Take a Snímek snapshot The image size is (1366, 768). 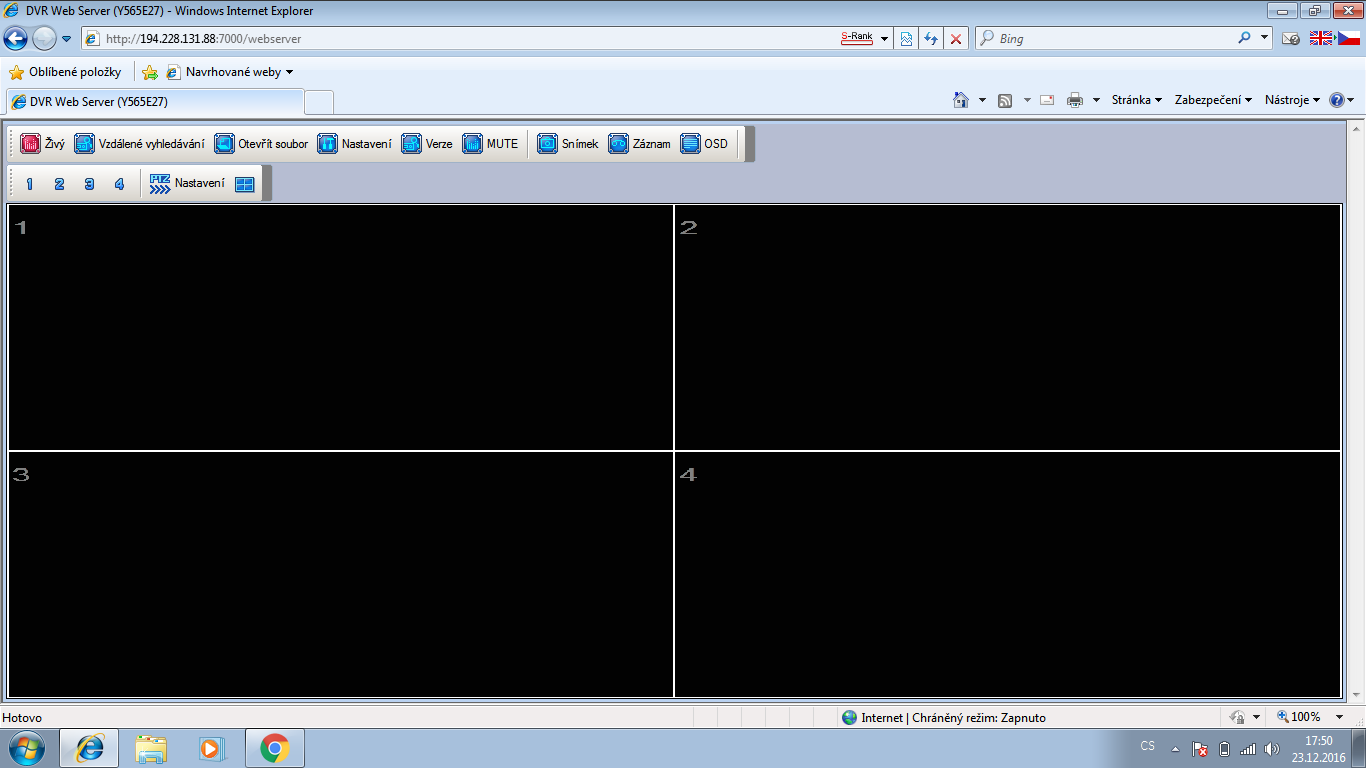(x=568, y=144)
